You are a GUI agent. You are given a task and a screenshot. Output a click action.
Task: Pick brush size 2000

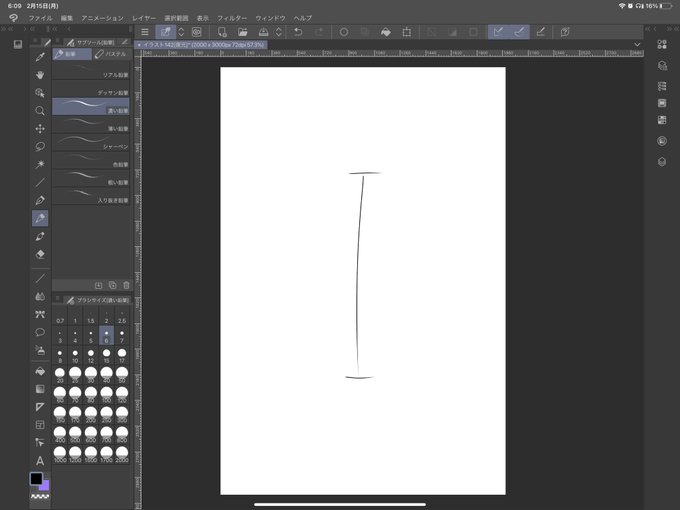pyautogui.click(x=122, y=454)
